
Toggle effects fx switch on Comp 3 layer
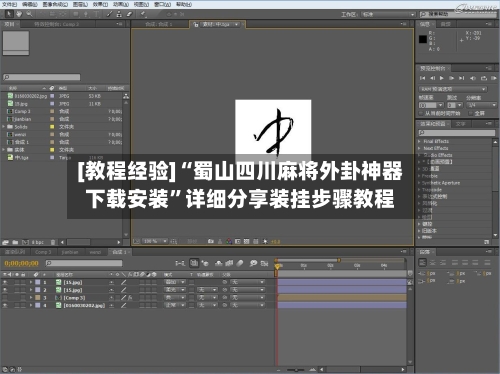(x=130, y=298)
